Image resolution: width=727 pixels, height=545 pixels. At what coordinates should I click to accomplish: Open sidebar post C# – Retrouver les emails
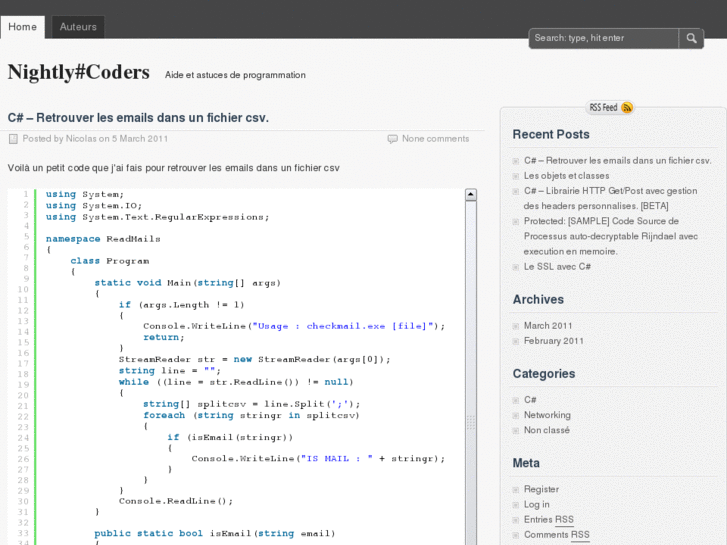(617, 160)
